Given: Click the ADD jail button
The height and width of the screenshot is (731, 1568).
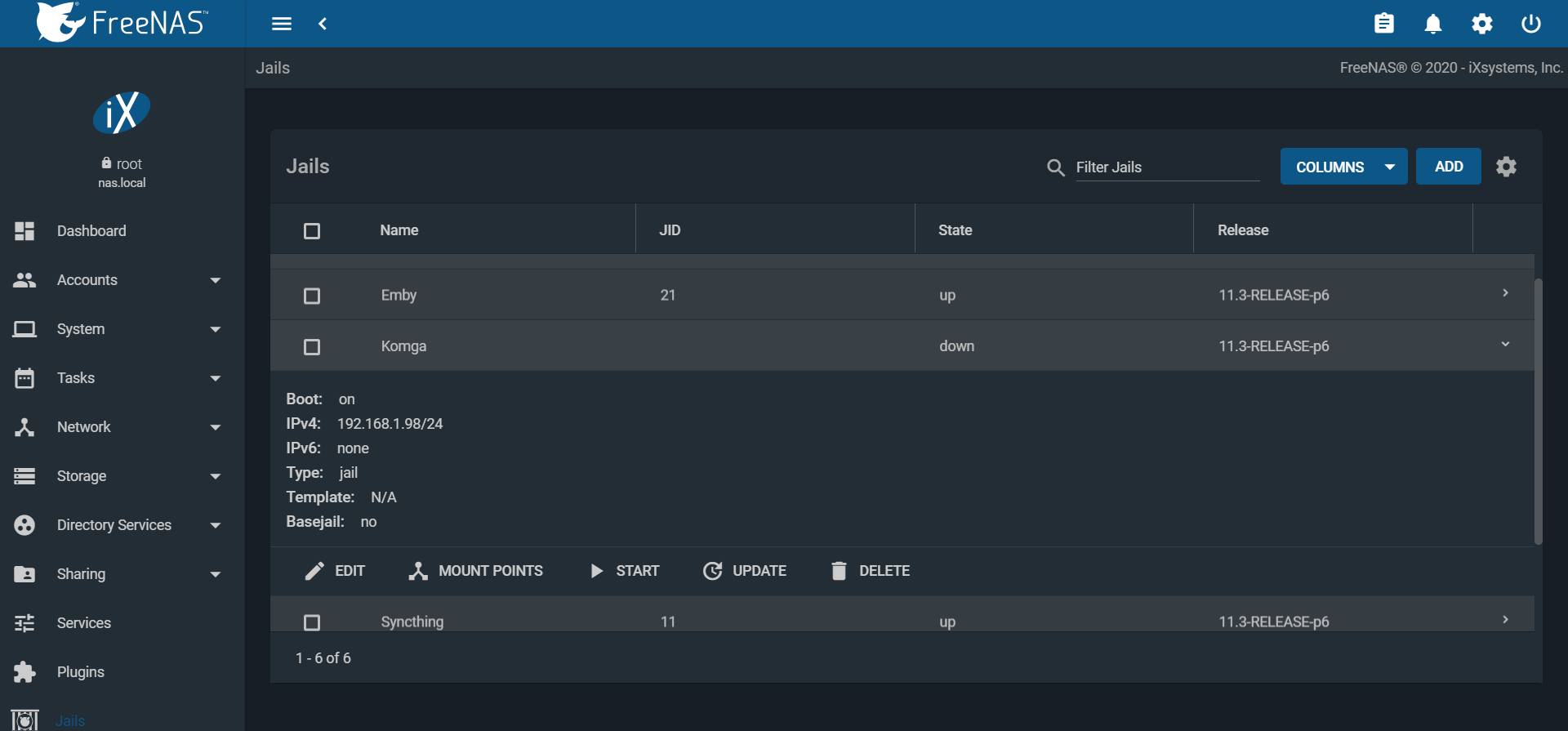Looking at the screenshot, I should click(x=1448, y=167).
